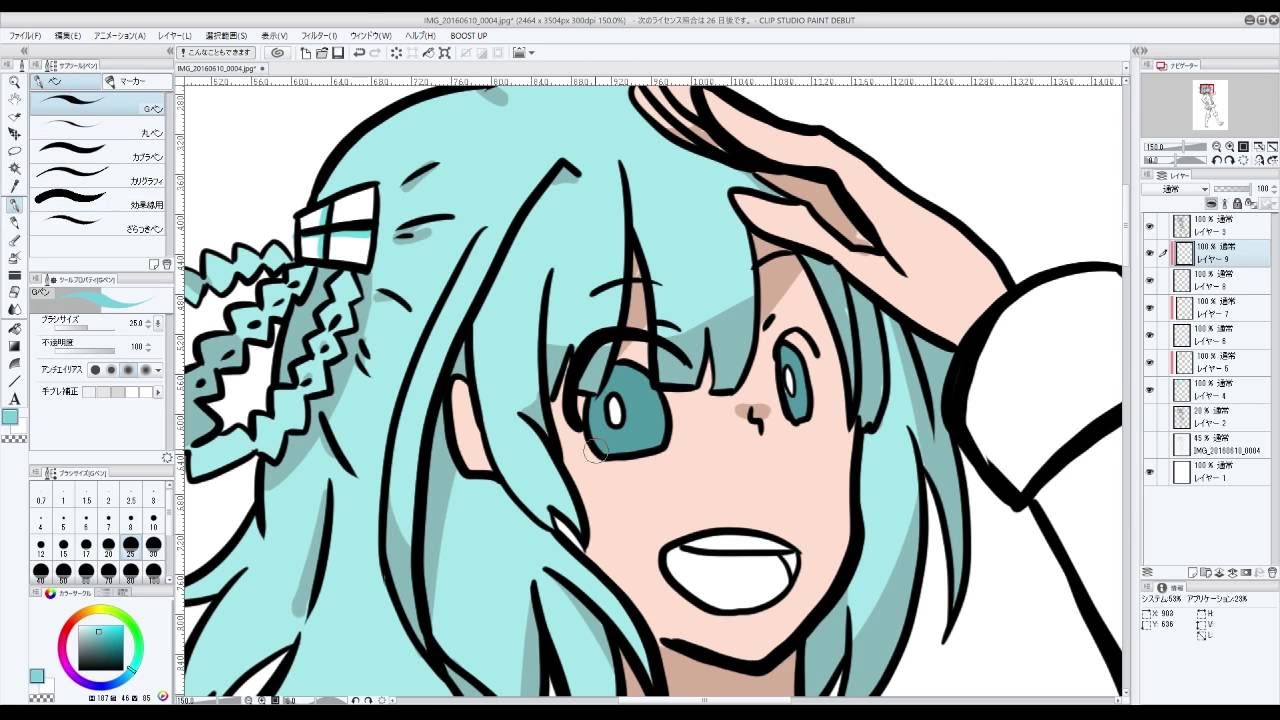Click the CLIP STUDIO spiral icon

[278, 53]
